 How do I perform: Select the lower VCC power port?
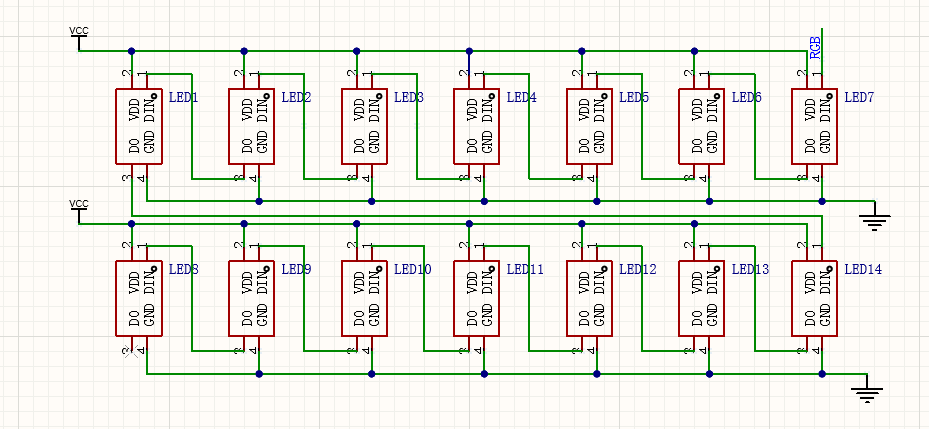coord(79,212)
